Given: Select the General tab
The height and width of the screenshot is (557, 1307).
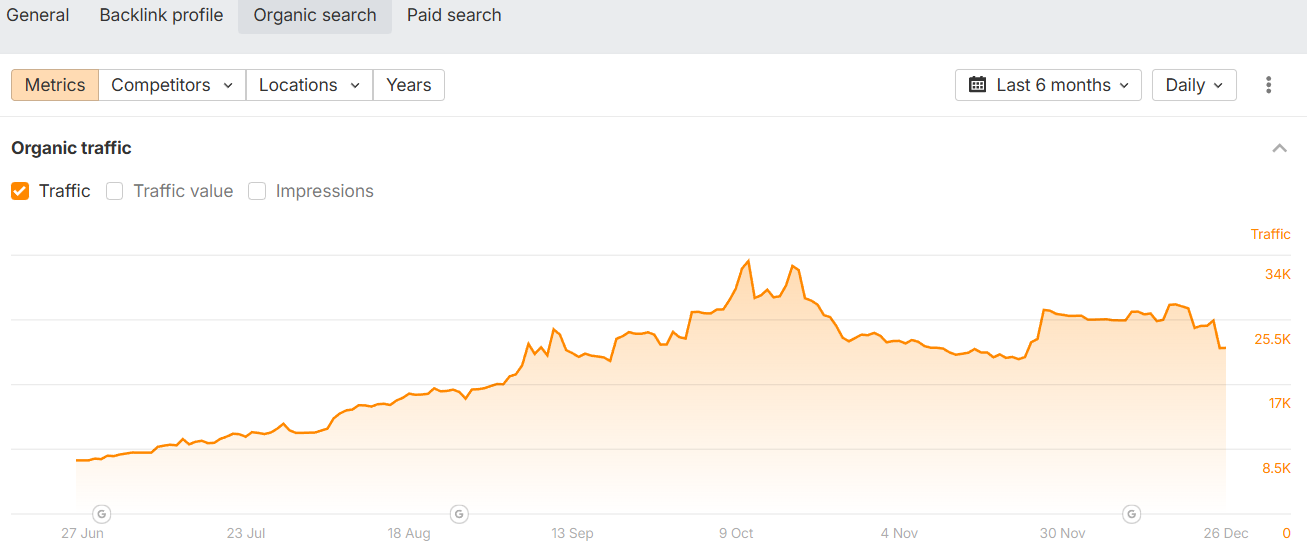Looking at the screenshot, I should [x=38, y=15].
